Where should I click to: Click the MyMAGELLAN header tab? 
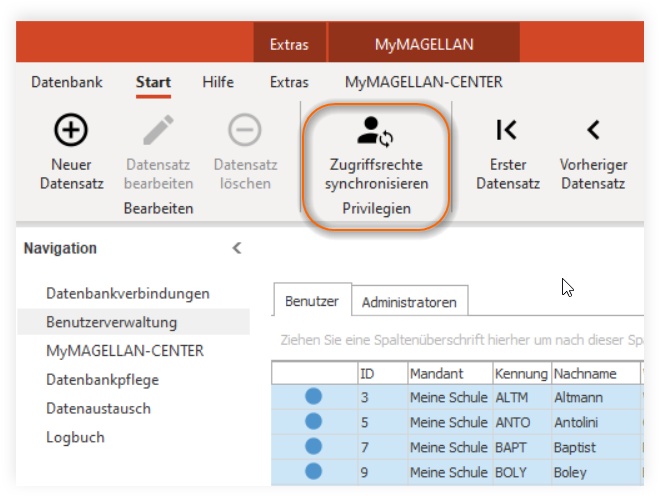point(424,44)
